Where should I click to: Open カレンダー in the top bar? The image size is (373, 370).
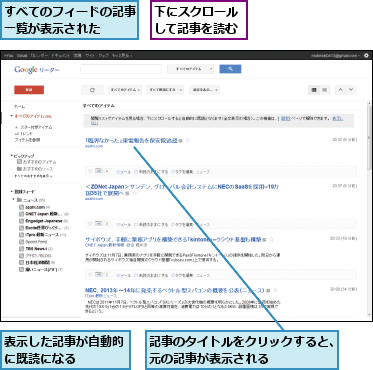39,55
